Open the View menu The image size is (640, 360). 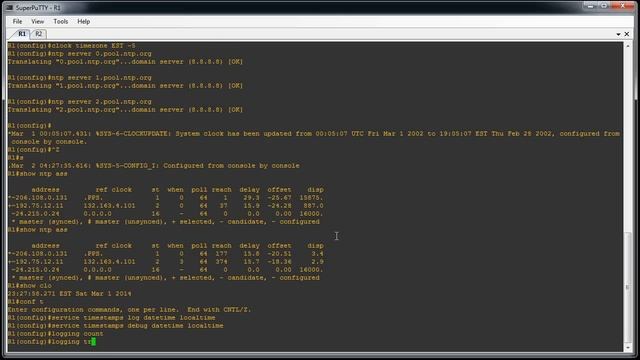coord(38,21)
